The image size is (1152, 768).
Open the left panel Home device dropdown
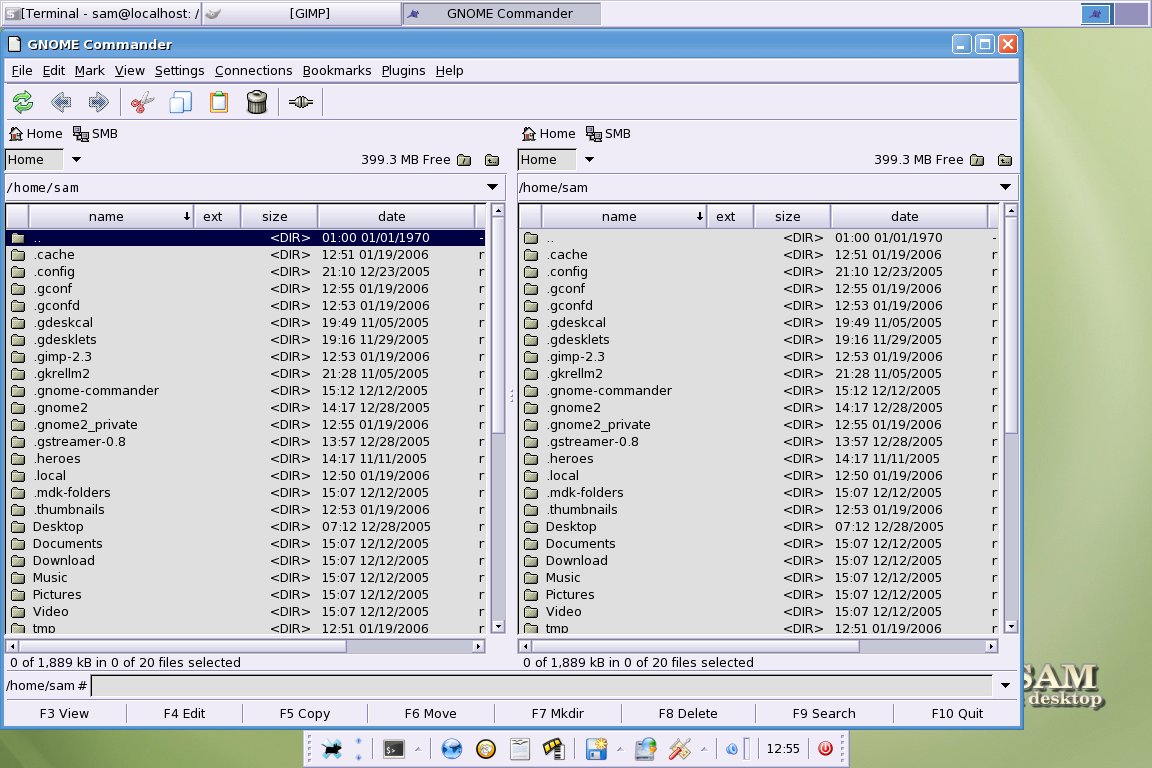(76, 159)
